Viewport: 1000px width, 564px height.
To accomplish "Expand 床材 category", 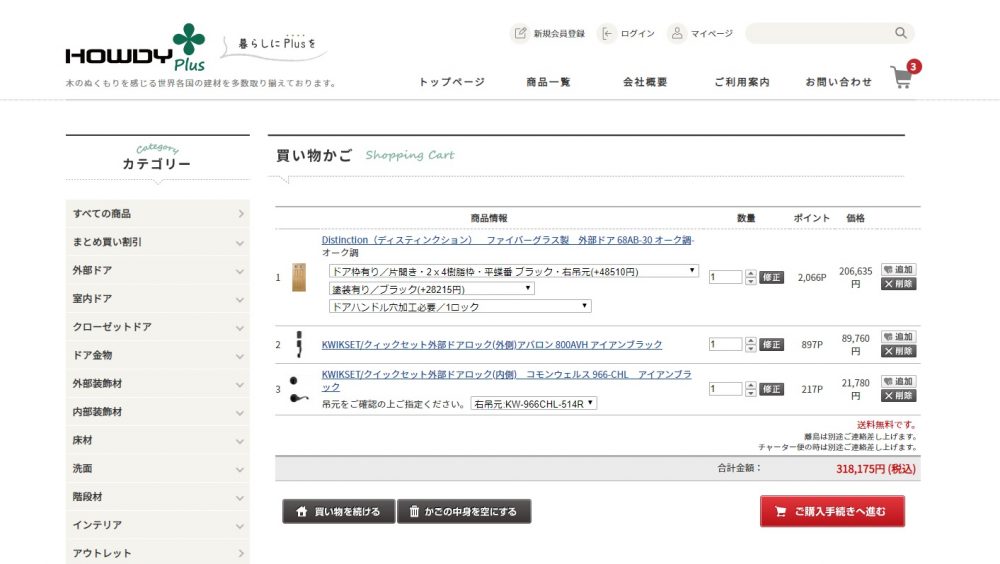I will (x=158, y=440).
